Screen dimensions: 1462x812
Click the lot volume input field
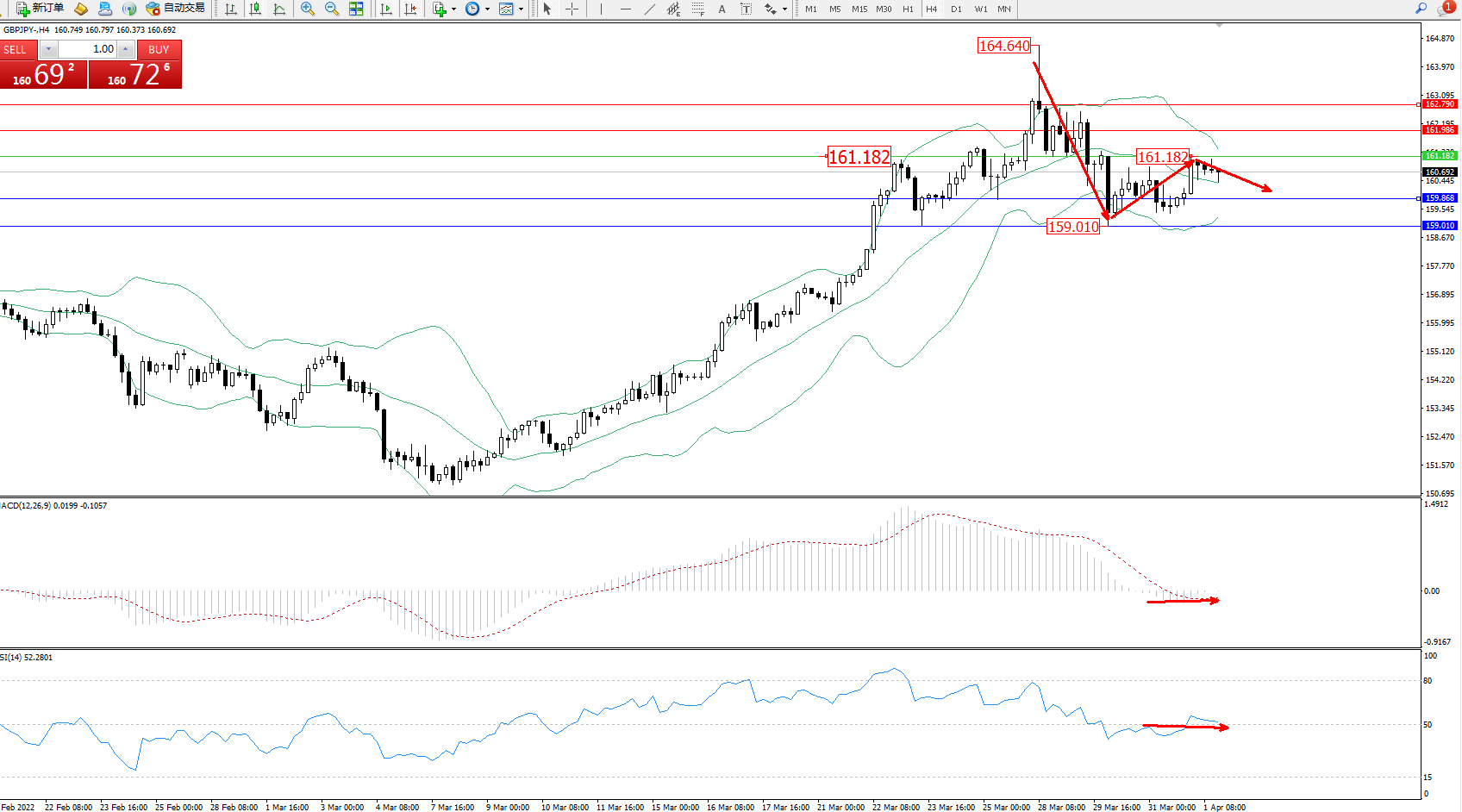click(x=87, y=49)
